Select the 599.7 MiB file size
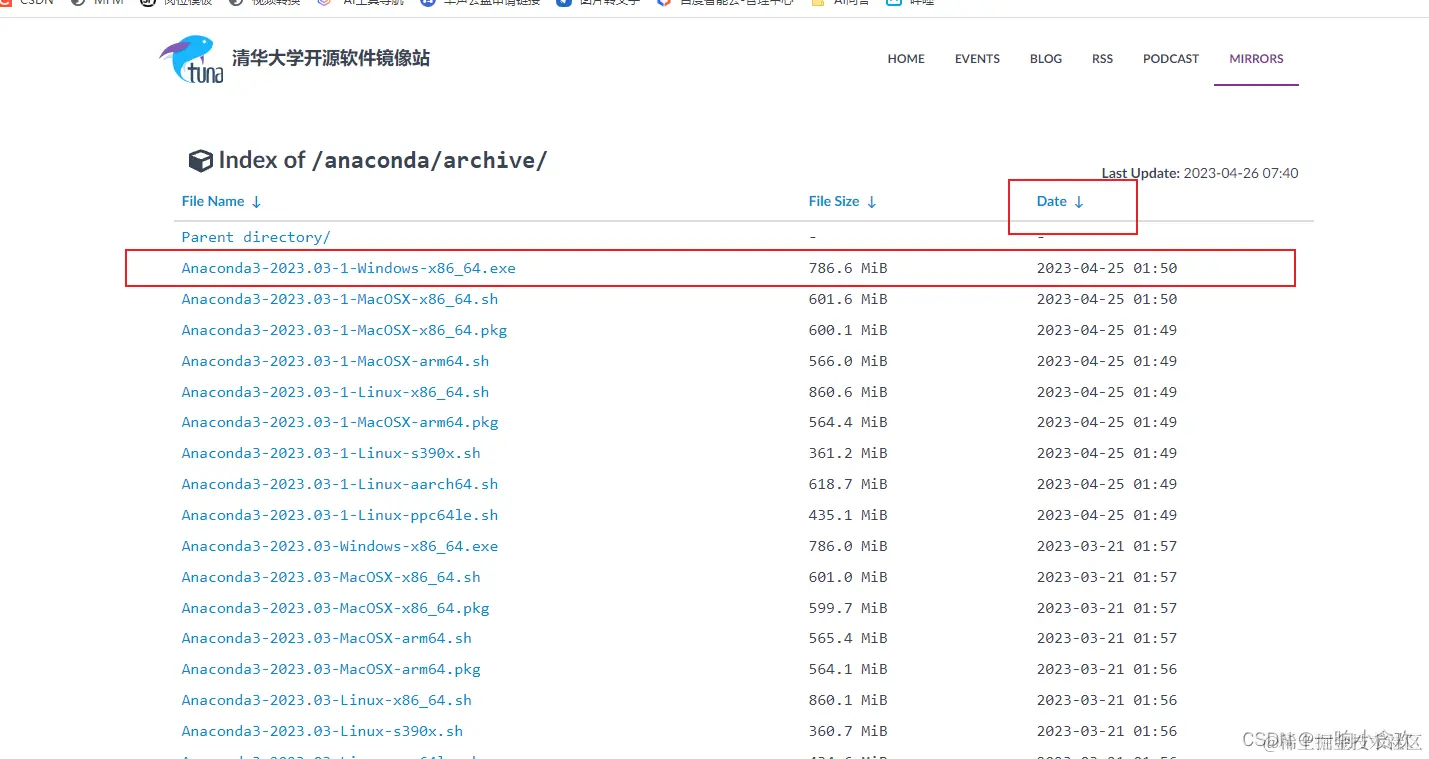 [848, 608]
